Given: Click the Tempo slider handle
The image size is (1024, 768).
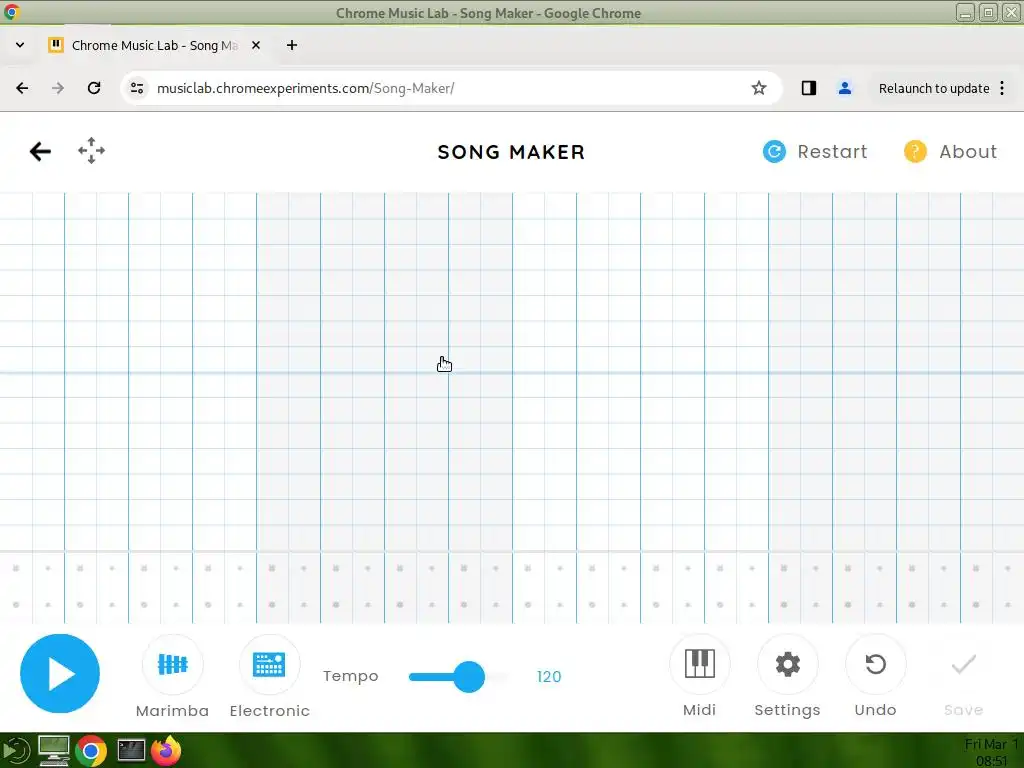Looking at the screenshot, I should pos(469,677).
